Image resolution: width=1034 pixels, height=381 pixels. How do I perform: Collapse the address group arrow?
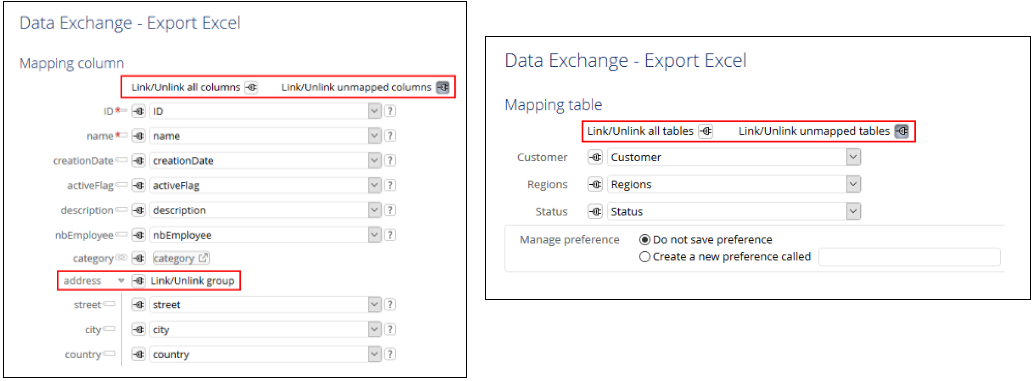(121, 281)
